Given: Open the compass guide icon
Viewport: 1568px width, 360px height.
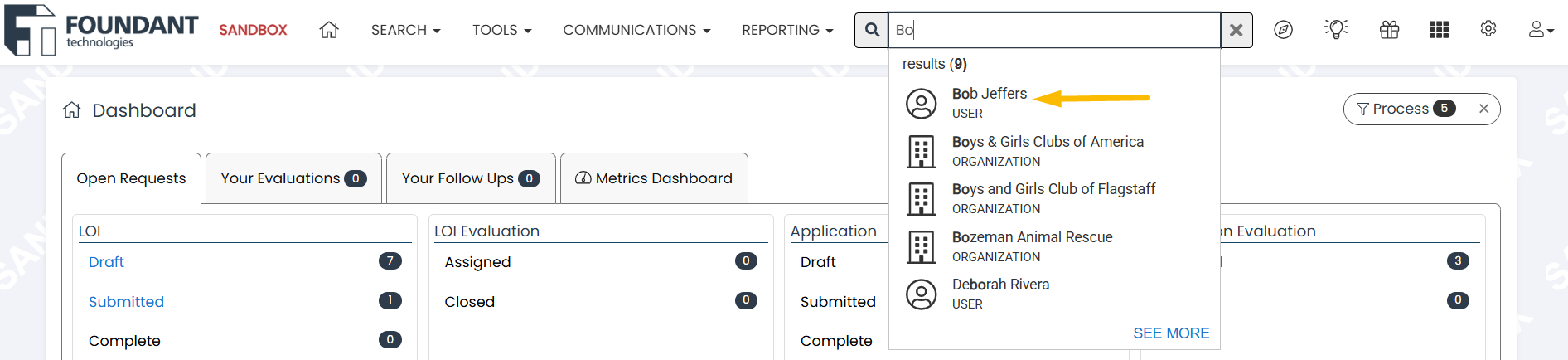Looking at the screenshot, I should [x=1283, y=30].
